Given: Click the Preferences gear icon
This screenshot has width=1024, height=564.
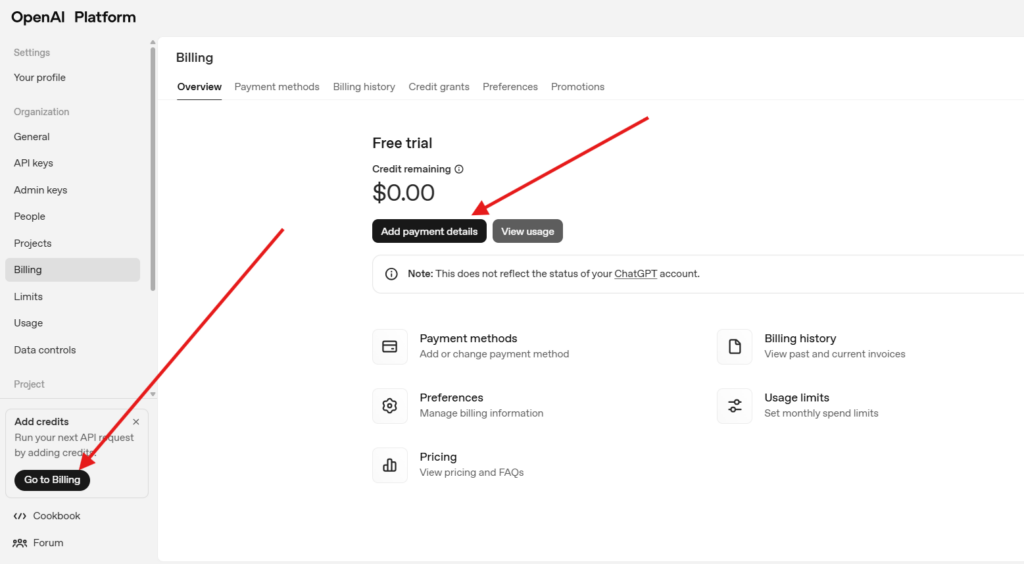Looking at the screenshot, I should (390, 405).
